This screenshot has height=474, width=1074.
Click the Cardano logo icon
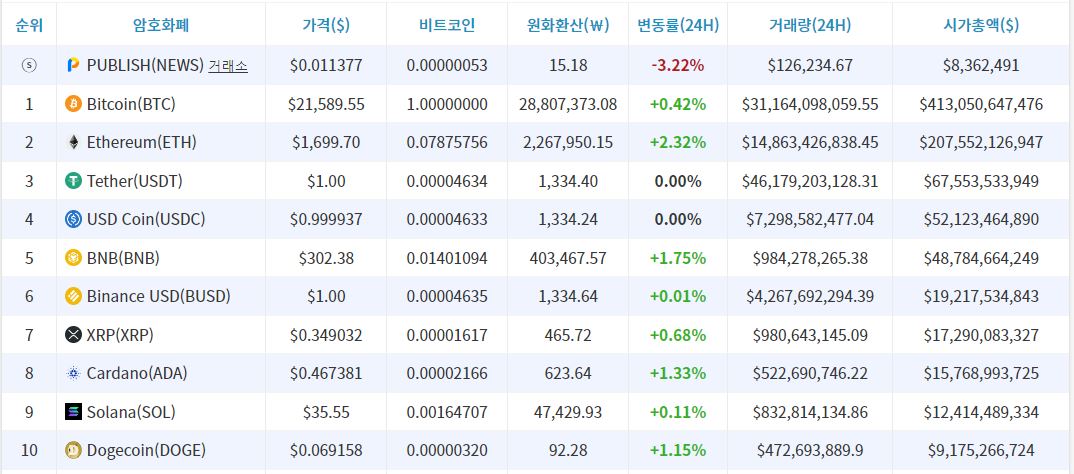(x=73, y=373)
